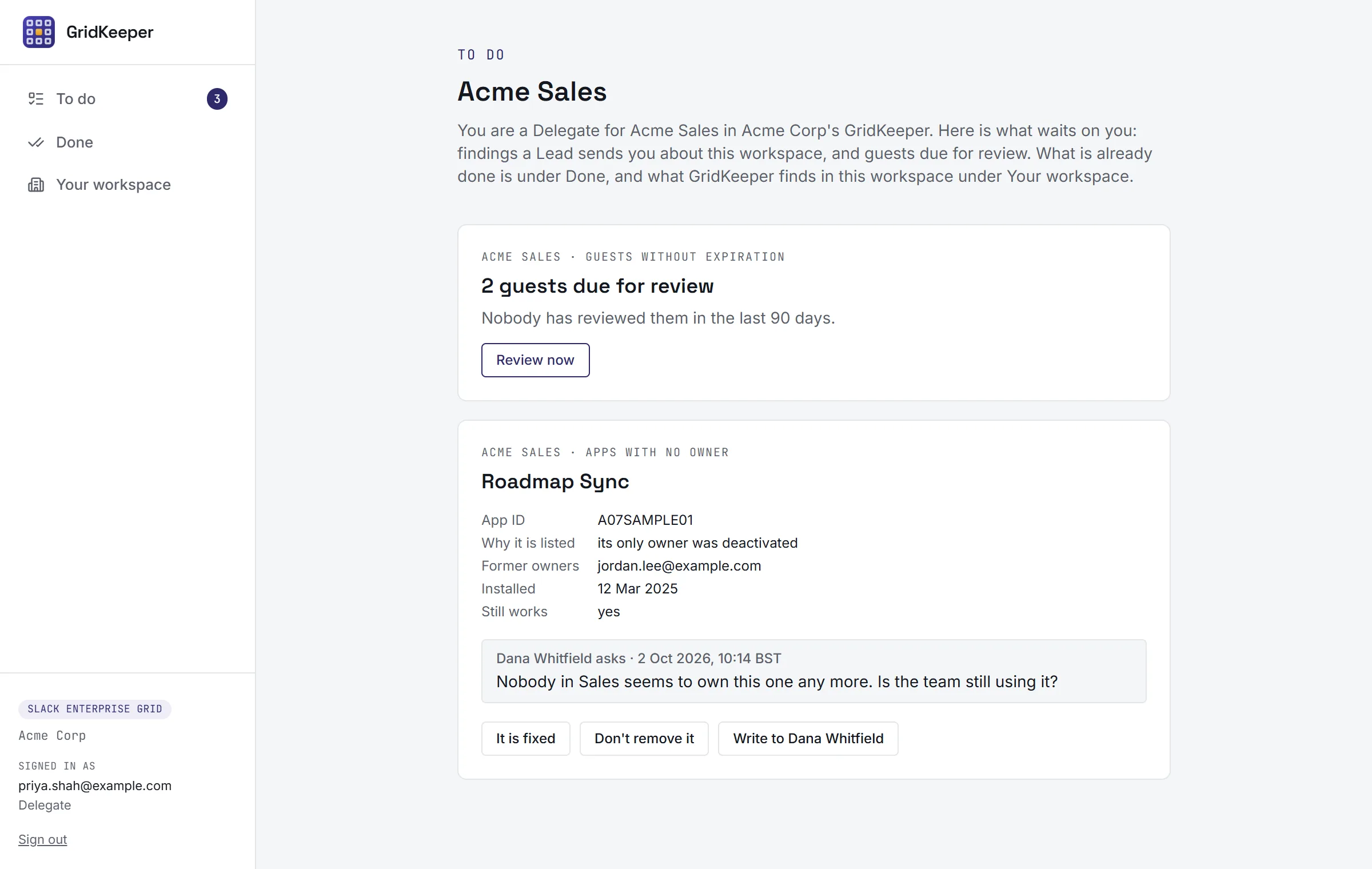
Task: Click the TO DO label above heading
Action: 481,55
